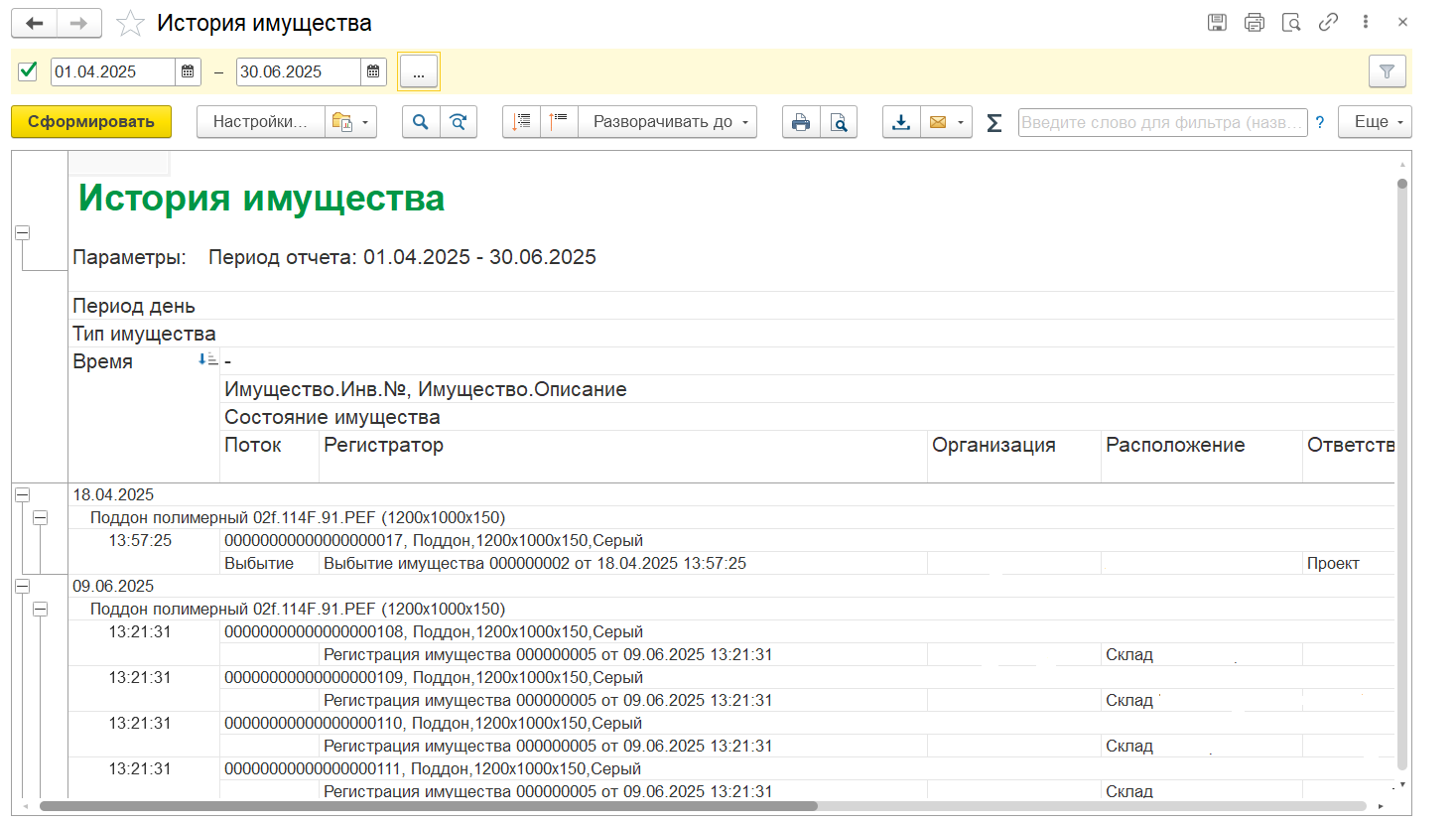The image size is (1456, 823).
Task: Click the filter word search field
Action: 1161,122
